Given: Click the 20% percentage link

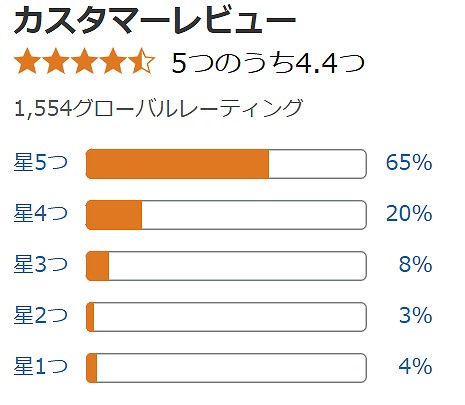Looking at the screenshot, I should (409, 214).
